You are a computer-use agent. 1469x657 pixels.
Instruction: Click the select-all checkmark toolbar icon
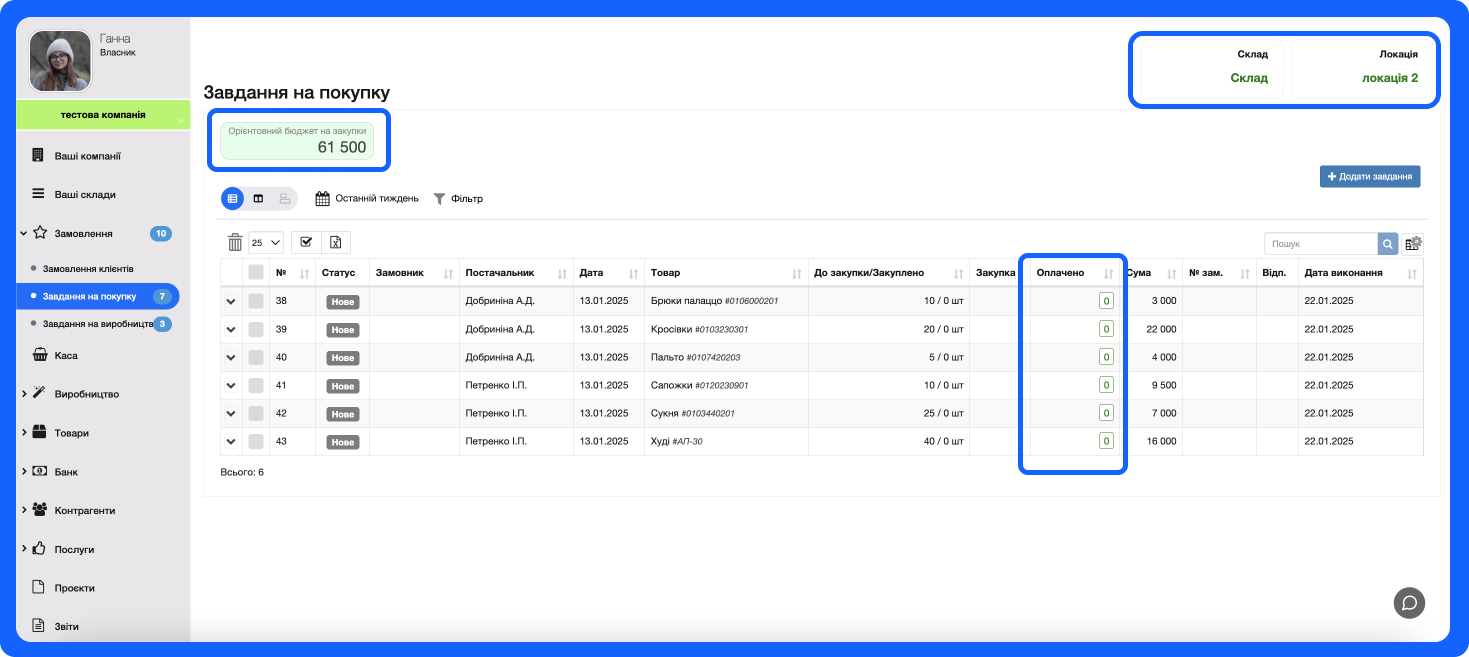306,242
